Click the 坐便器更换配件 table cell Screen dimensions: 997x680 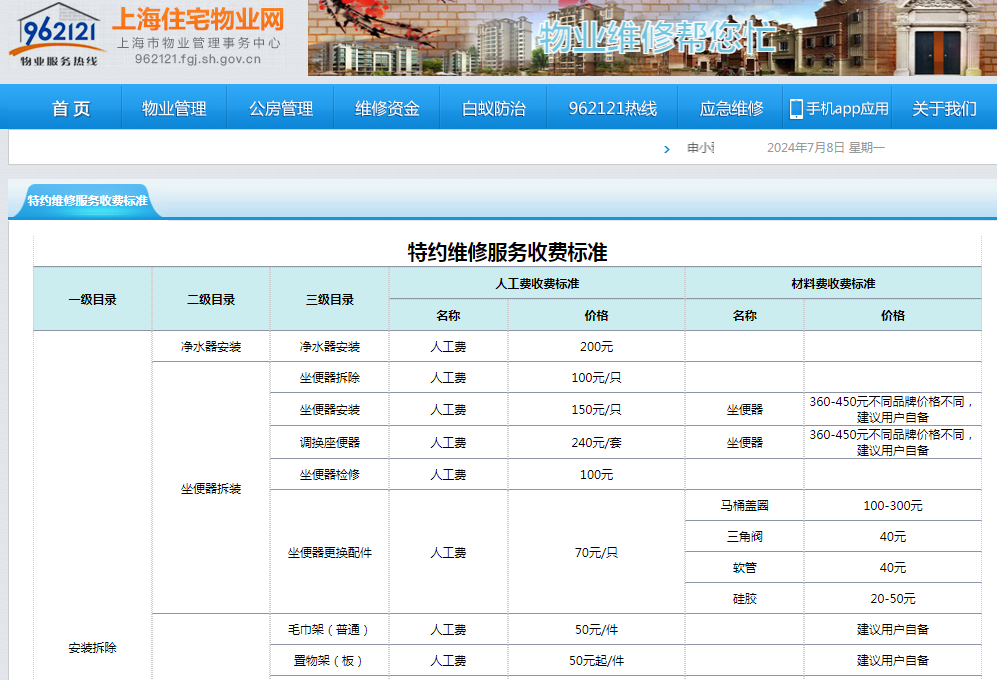coord(329,552)
